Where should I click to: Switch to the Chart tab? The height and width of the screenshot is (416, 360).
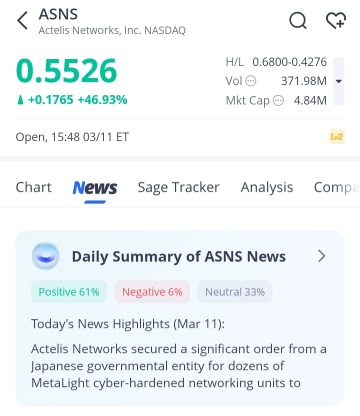pos(34,187)
